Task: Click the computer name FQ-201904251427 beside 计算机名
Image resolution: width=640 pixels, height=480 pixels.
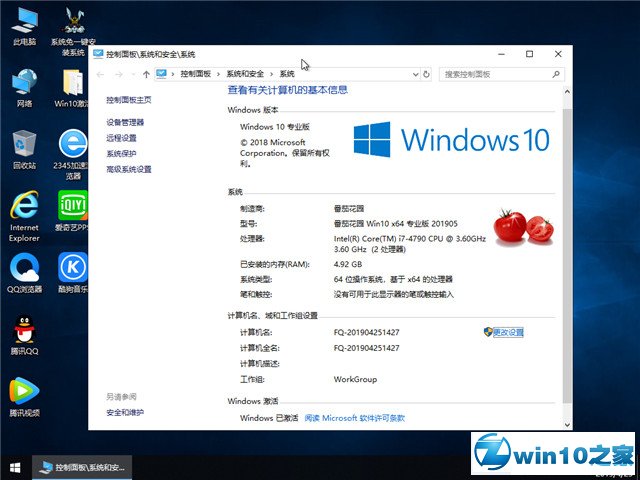Action: pyautogui.click(x=367, y=332)
